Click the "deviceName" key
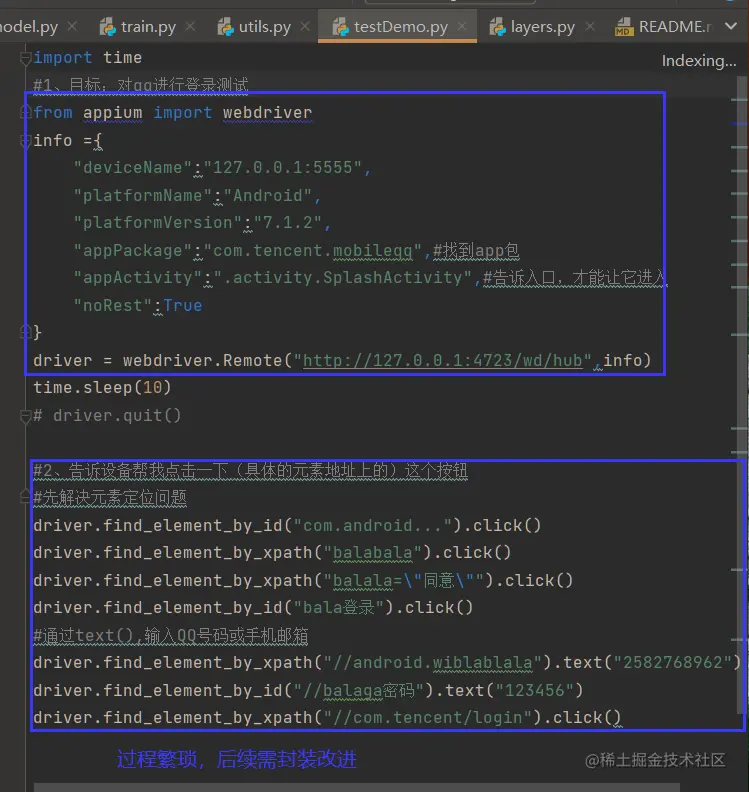This screenshot has width=749, height=792. pos(132,168)
